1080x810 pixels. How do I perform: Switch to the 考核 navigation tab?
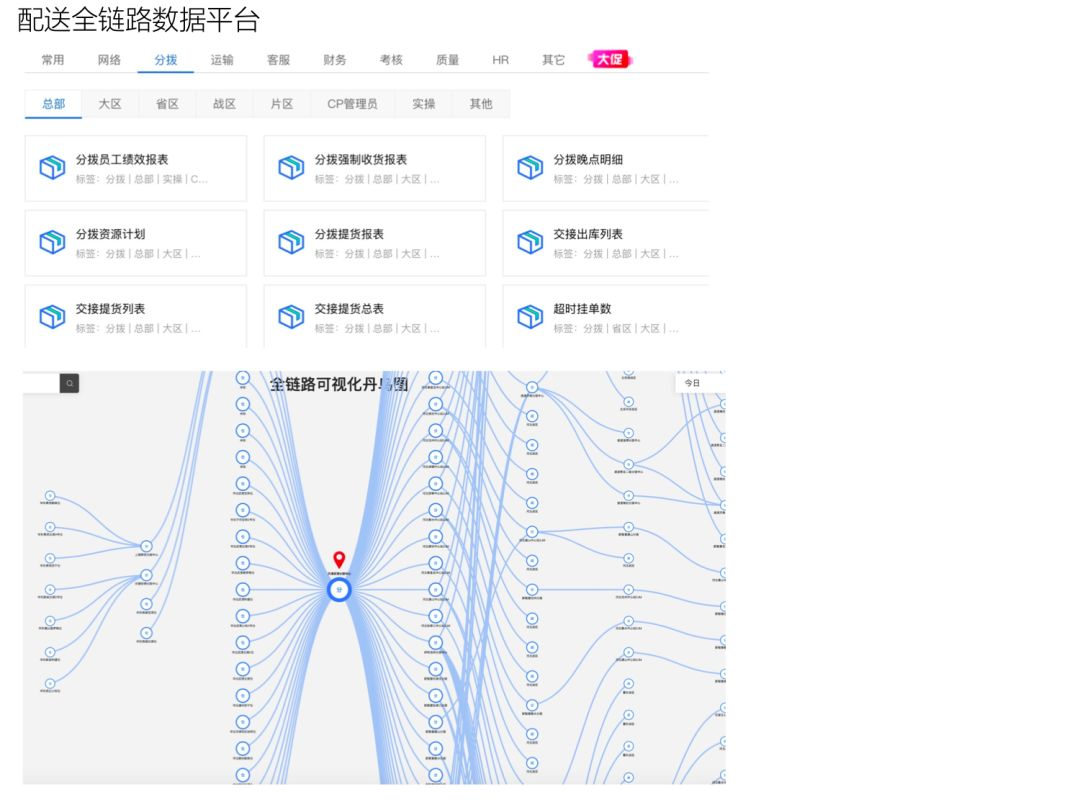click(x=391, y=60)
